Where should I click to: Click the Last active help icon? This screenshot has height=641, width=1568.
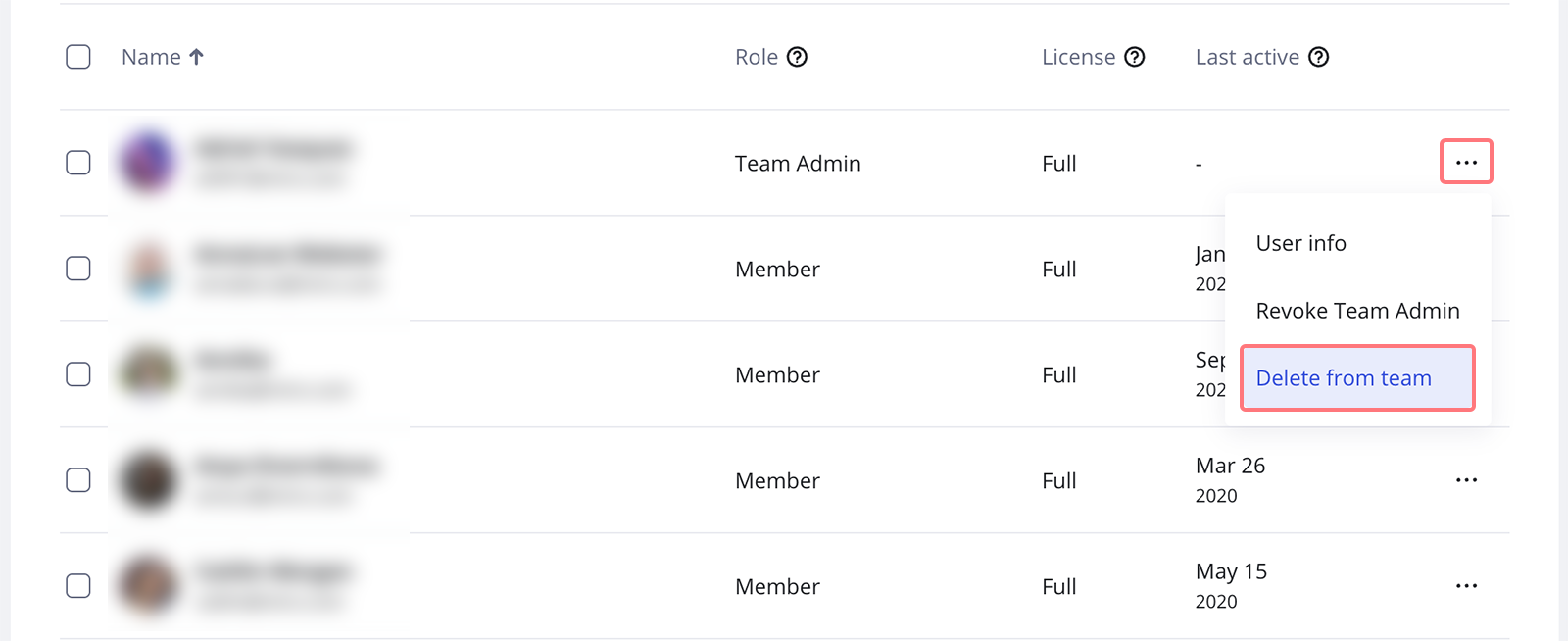[1319, 57]
